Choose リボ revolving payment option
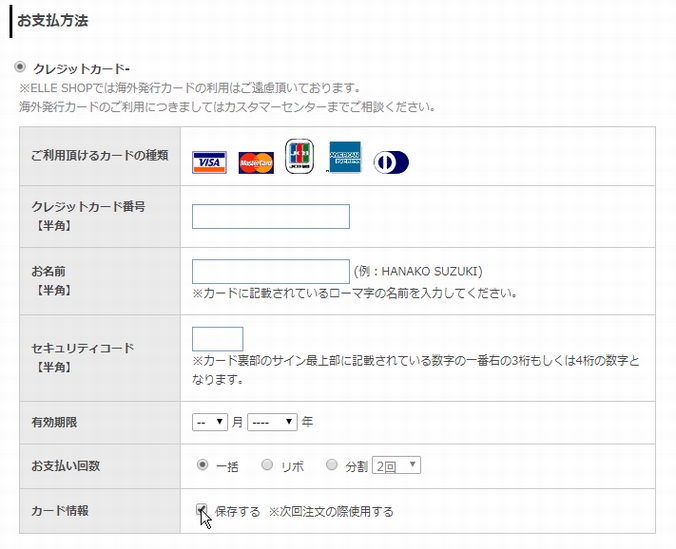 click(x=267, y=464)
